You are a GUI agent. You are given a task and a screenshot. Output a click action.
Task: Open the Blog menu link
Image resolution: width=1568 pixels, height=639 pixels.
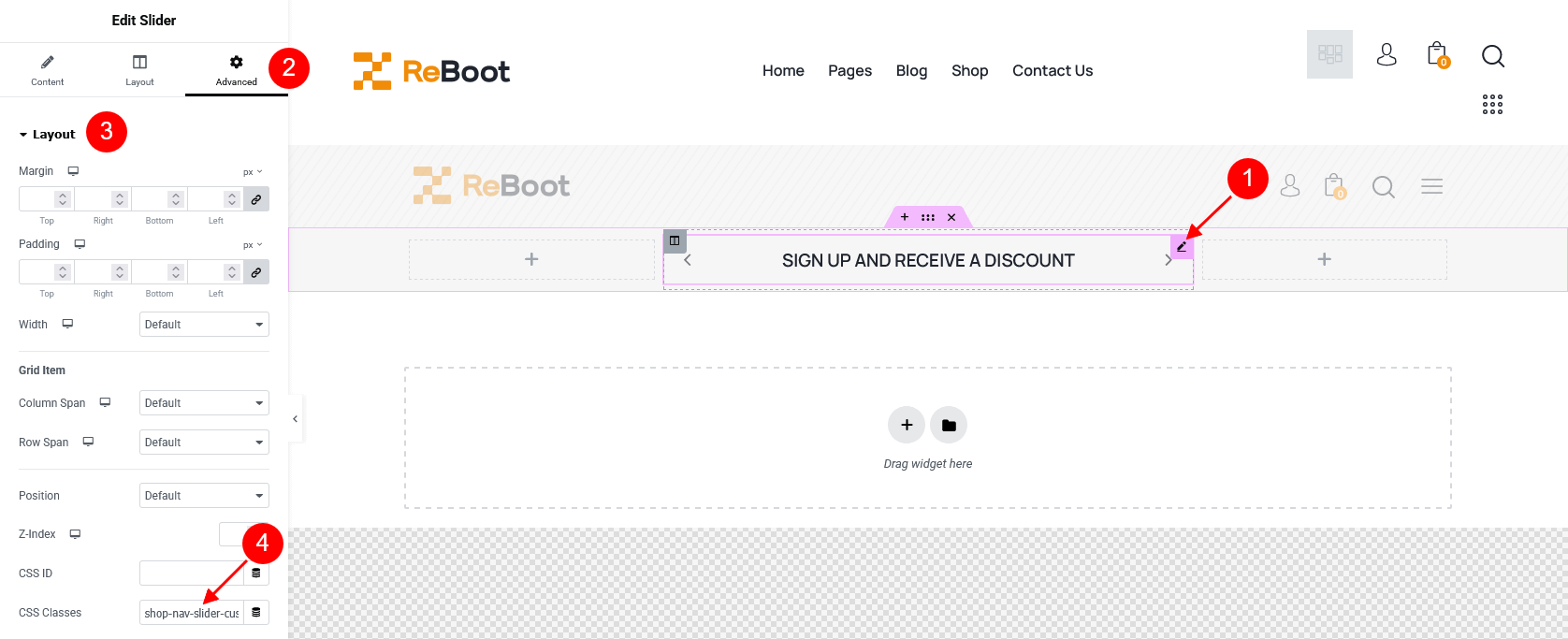tap(911, 70)
